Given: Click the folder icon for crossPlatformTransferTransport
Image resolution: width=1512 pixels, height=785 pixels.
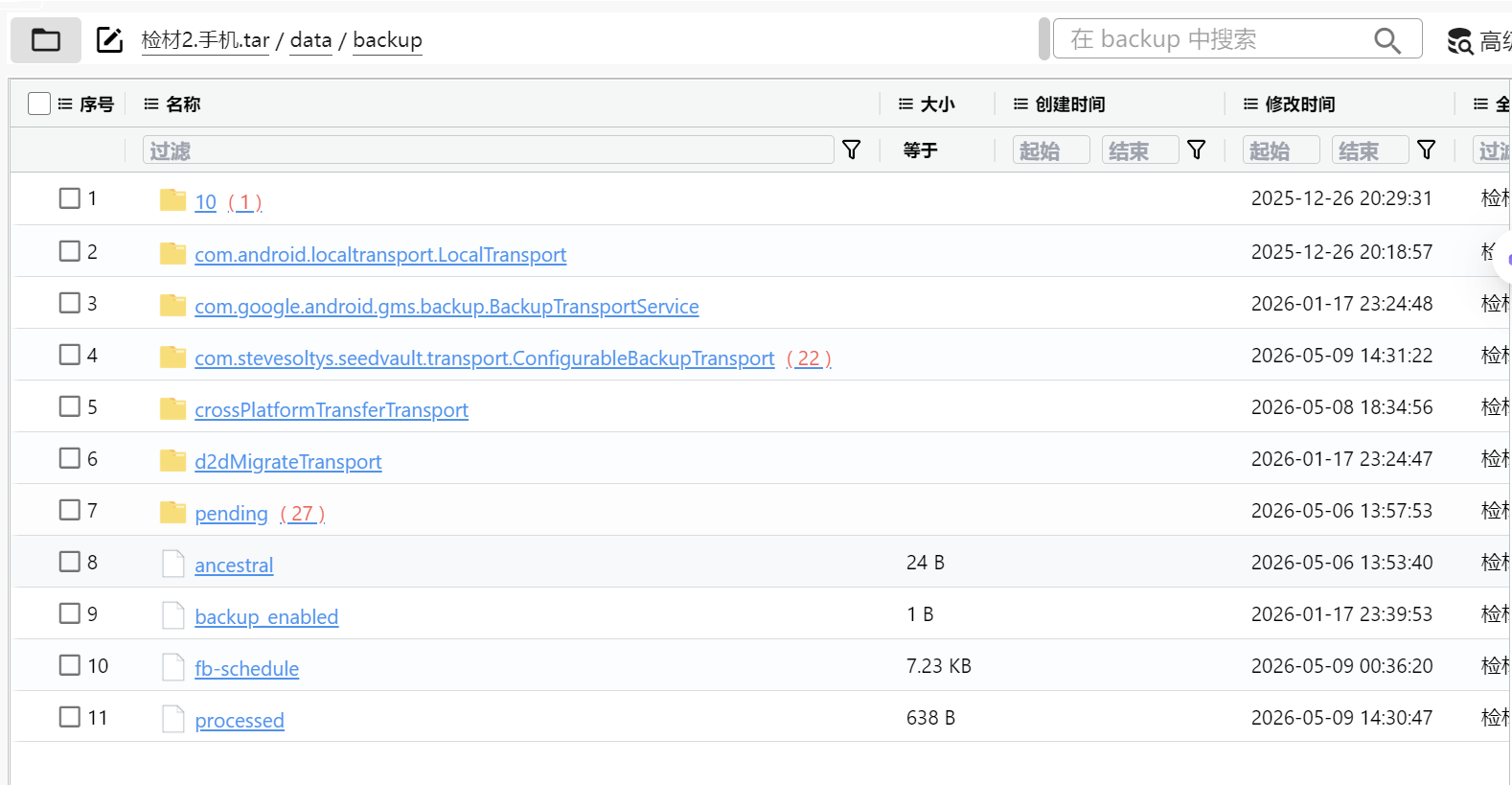Looking at the screenshot, I should coord(172,407).
